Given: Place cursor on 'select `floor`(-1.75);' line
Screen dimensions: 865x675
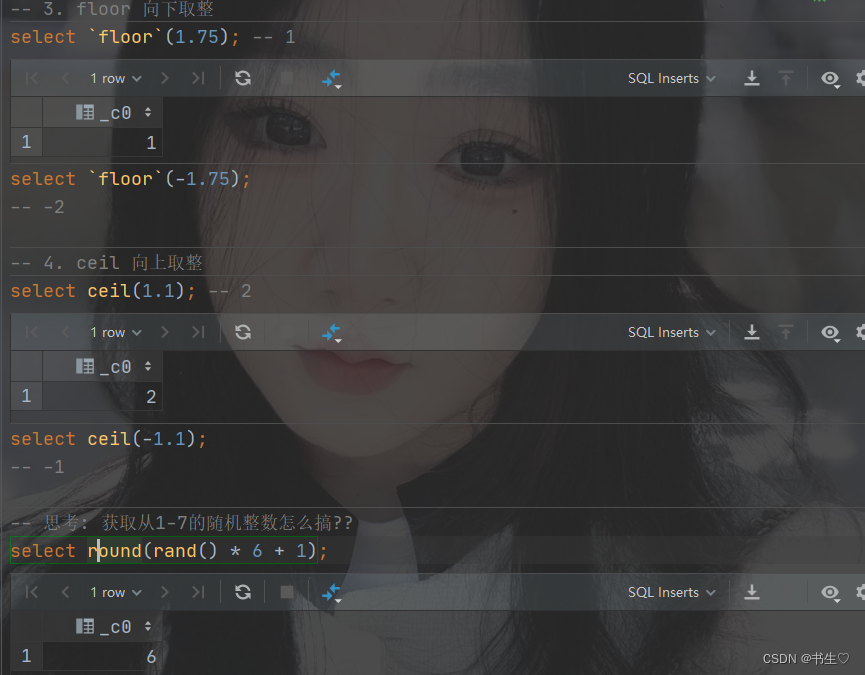Looking at the screenshot, I should tap(130, 179).
